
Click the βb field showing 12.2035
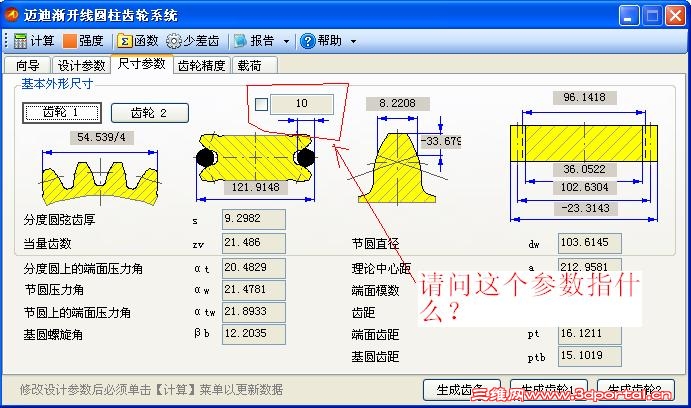254,334
